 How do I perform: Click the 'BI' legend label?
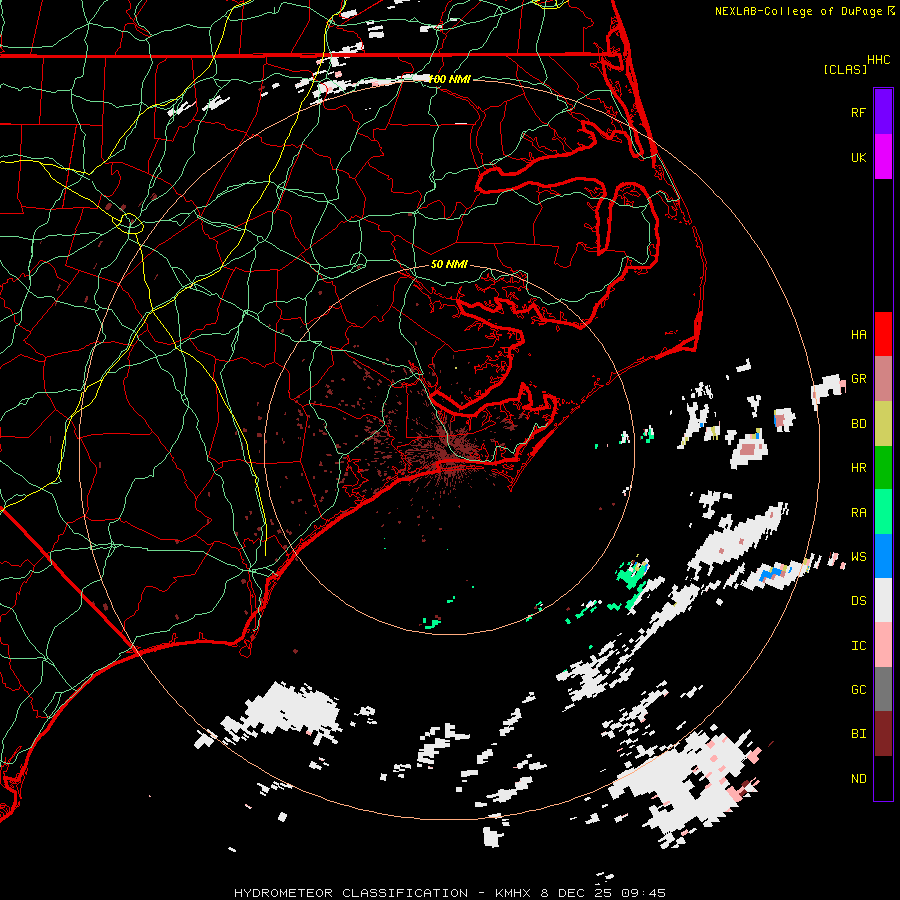pyautogui.click(x=858, y=734)
